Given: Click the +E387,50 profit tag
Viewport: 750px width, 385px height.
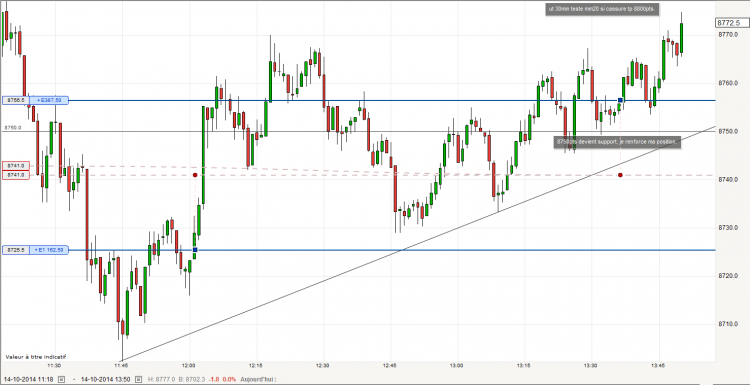Looking at the screenshot, I should click(49, 100).
